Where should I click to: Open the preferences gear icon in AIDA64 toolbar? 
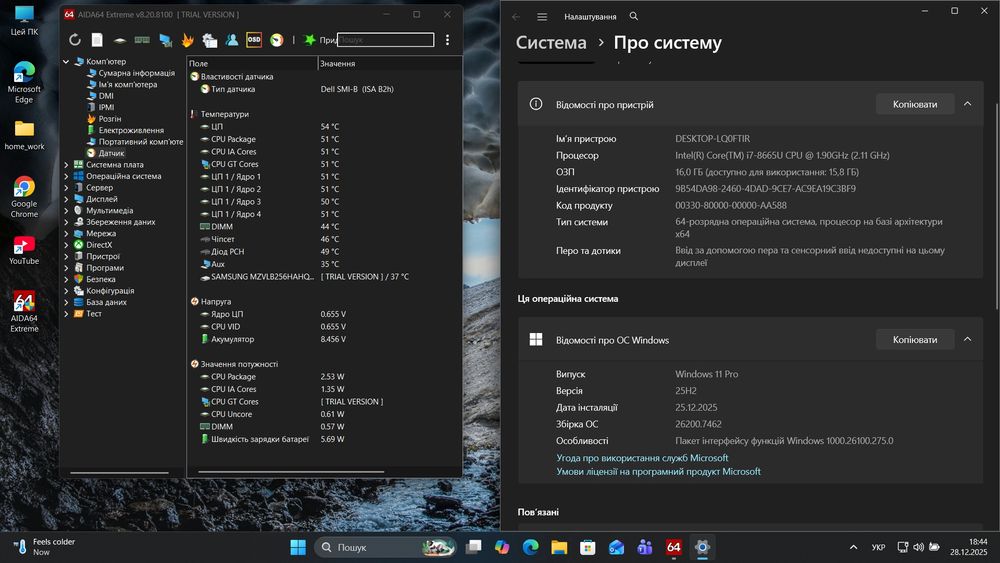pyautogui.click(x=210, y=40)
